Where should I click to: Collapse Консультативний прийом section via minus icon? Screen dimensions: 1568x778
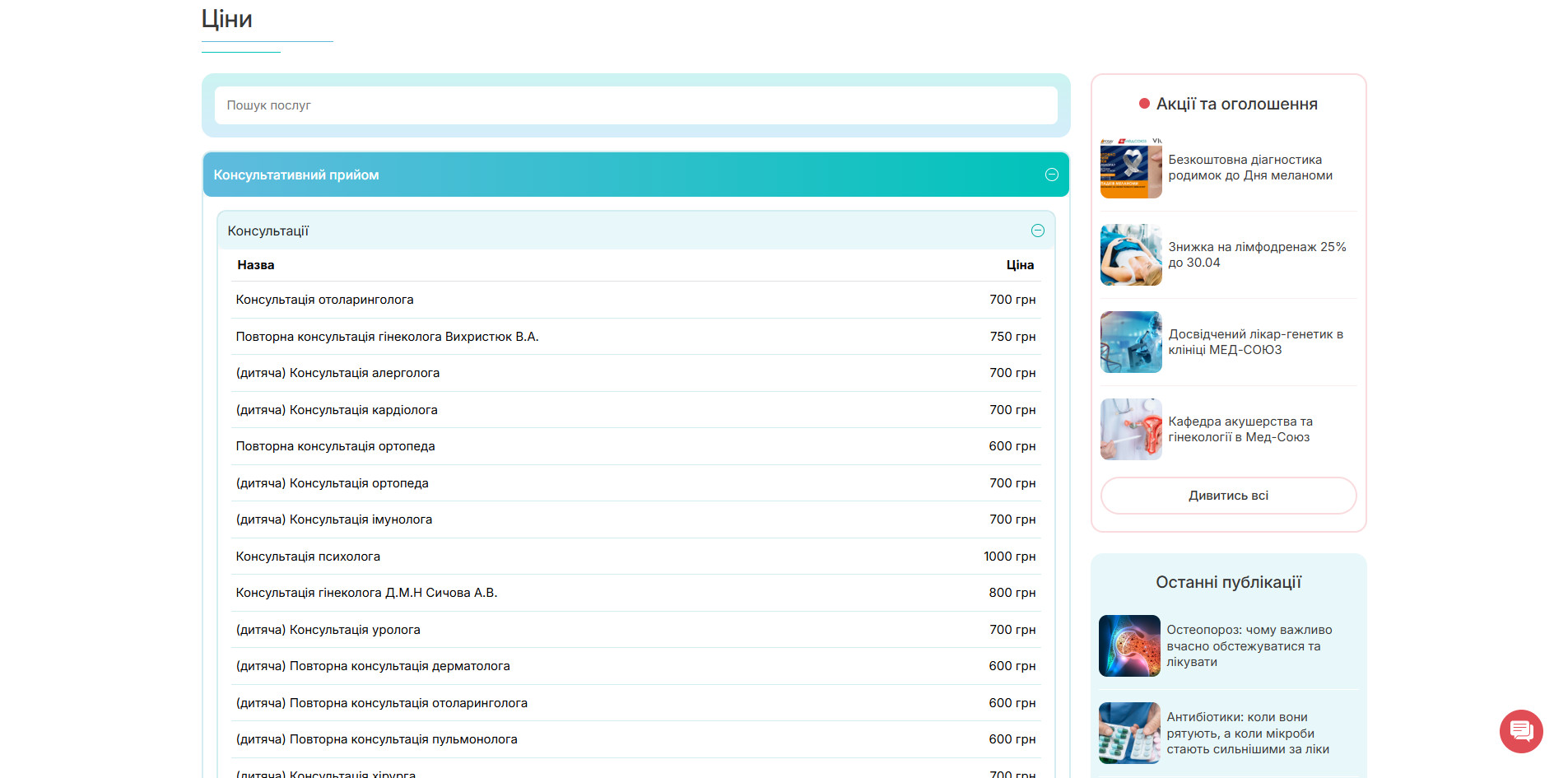click(1051, 175)
